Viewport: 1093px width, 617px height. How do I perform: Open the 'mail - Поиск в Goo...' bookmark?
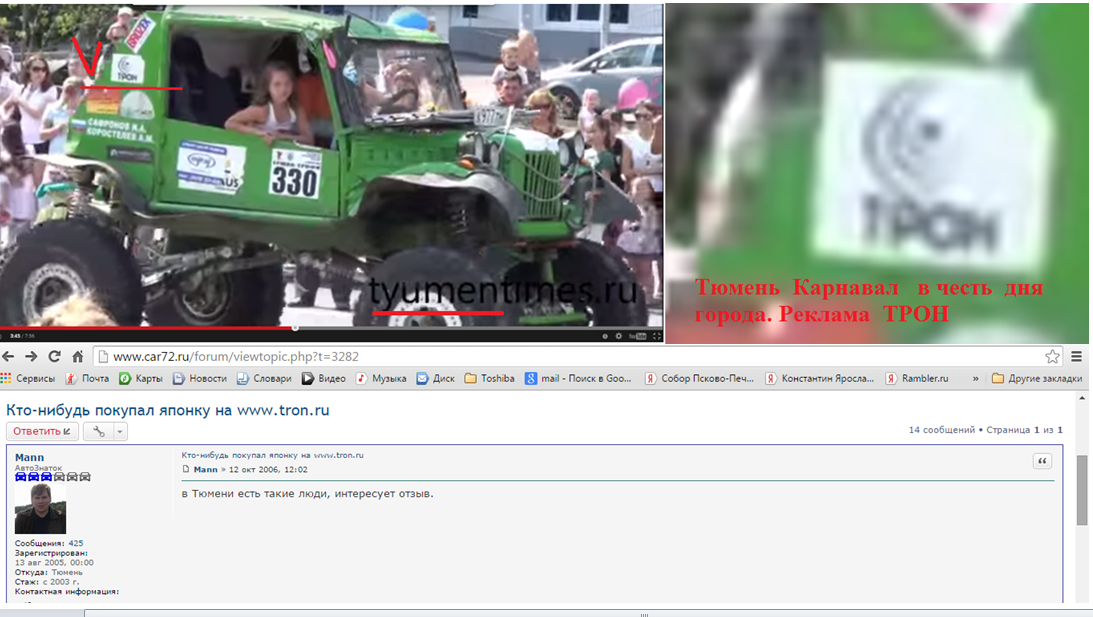[579, 379]
